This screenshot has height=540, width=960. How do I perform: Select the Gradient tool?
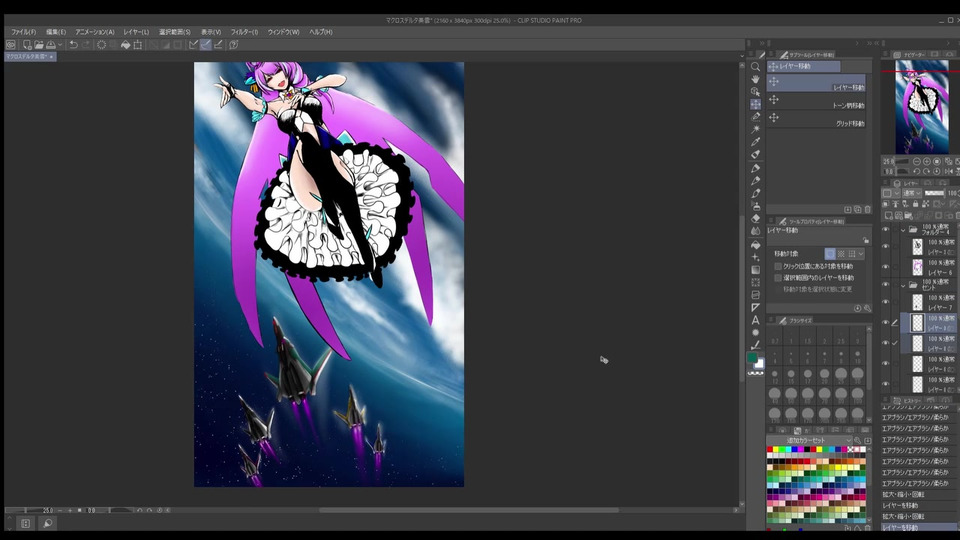tap(756, 270)
